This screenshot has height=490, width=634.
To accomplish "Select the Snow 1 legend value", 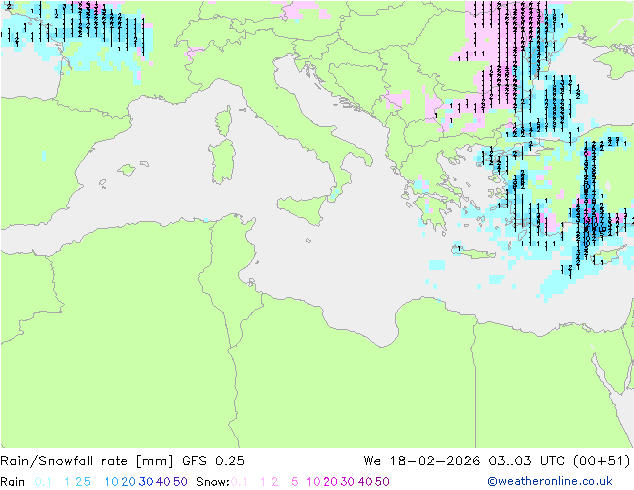I will pos(263,482).
